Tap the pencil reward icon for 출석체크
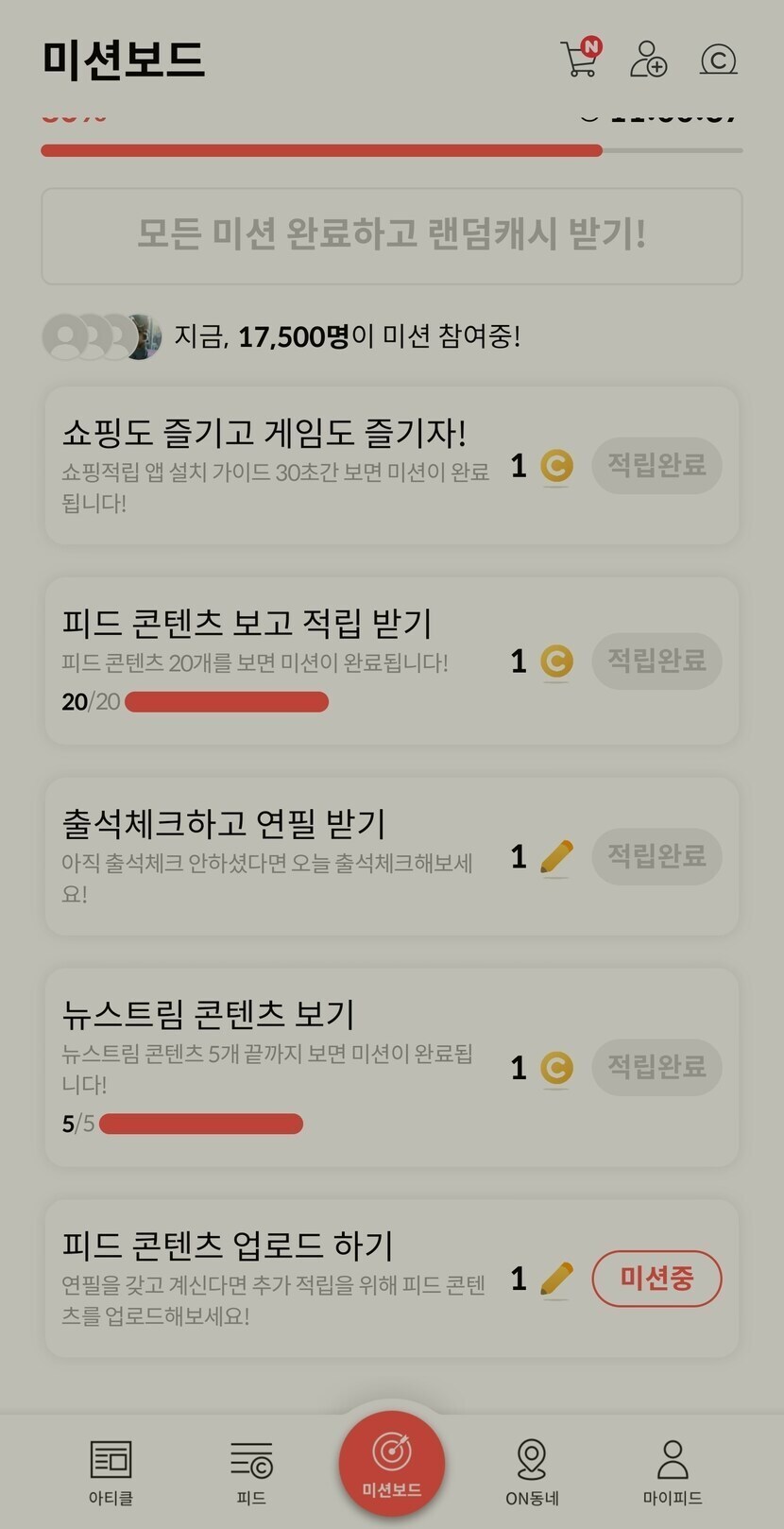784x1529 pixels. [556, 857]
